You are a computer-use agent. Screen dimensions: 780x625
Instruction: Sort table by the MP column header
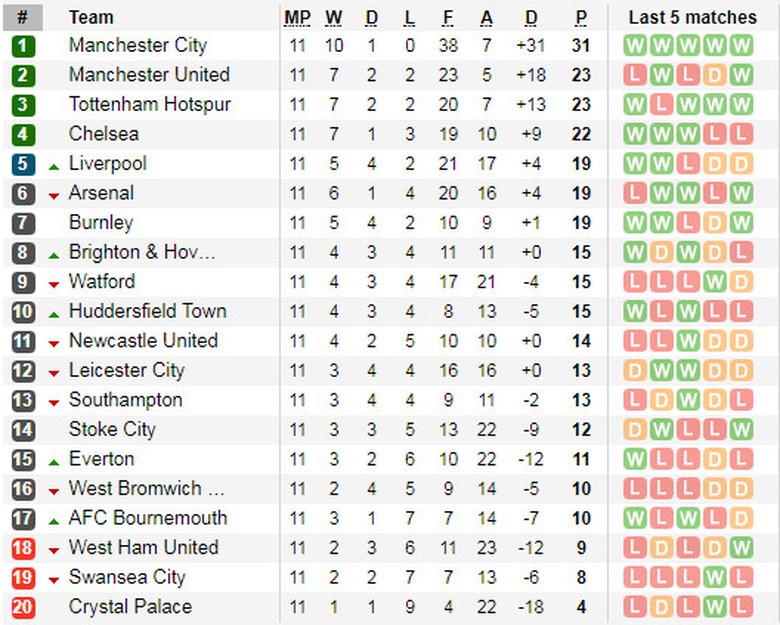297,17
